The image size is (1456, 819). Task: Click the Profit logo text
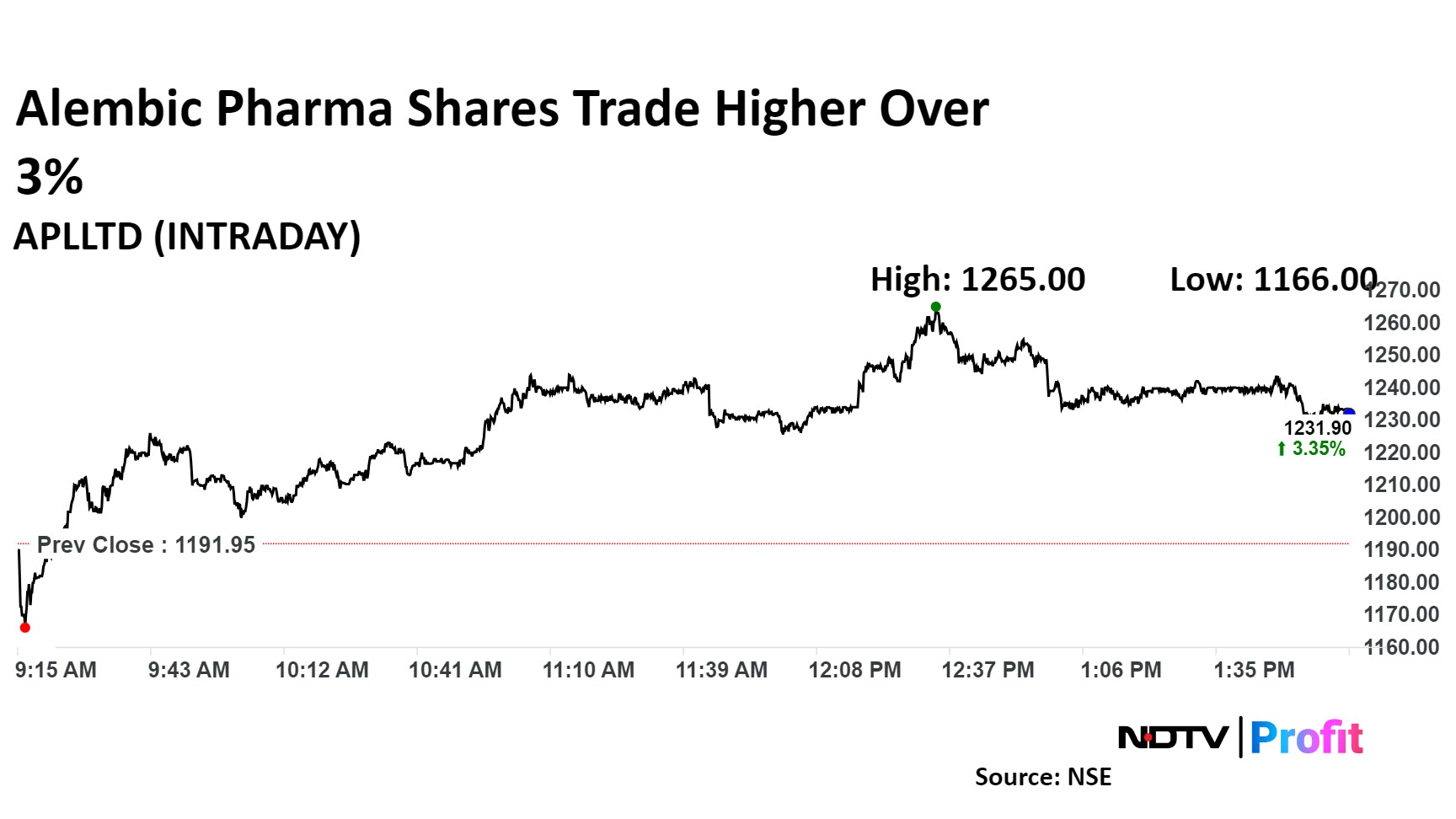pyautogui.click(x=1306, y=738)
